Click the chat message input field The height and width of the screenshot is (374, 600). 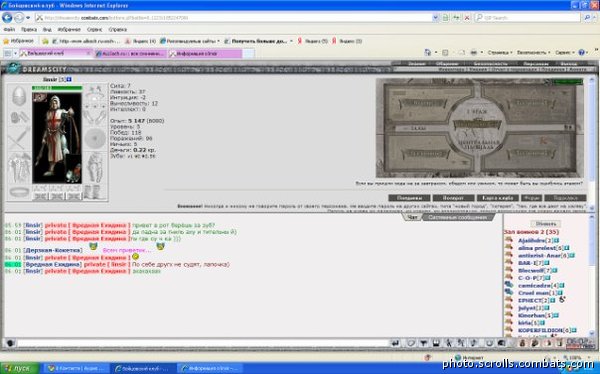click(203, 343)
